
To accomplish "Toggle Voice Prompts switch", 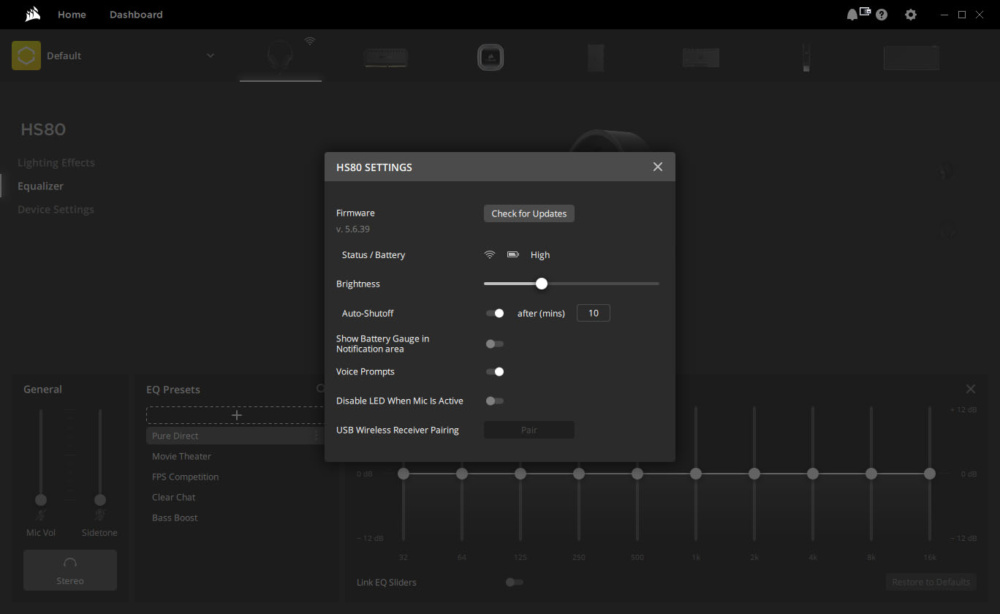I will click(x=495, y=372).
